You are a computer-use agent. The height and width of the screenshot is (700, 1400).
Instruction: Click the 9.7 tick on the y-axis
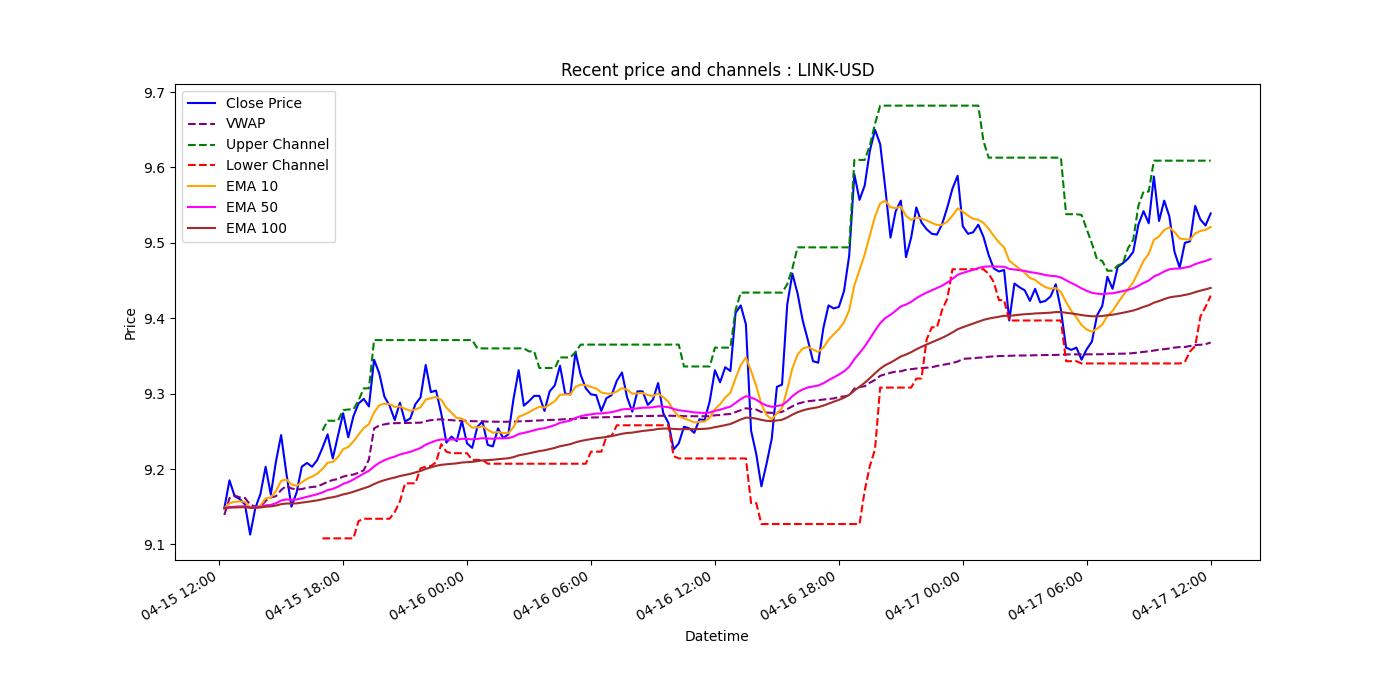[x=155, y=93]
